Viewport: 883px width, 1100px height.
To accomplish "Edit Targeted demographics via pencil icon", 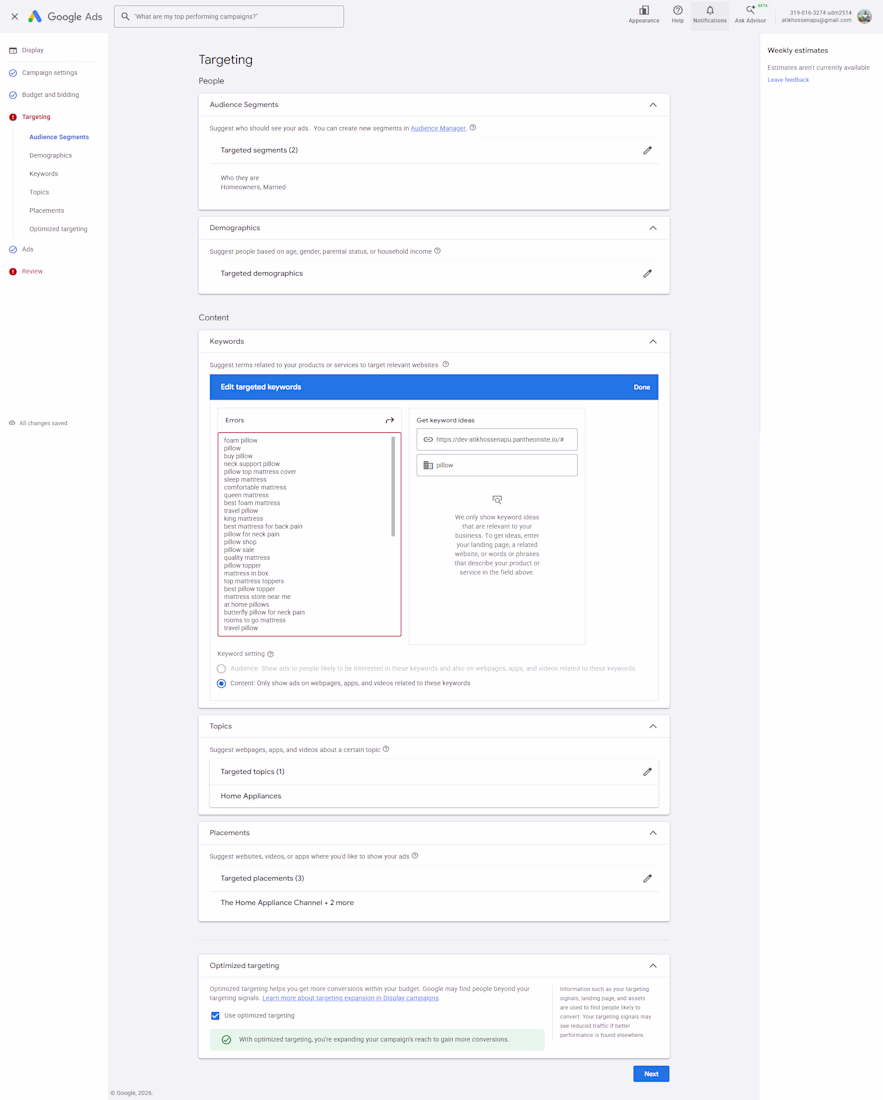I will click(647, 274).
